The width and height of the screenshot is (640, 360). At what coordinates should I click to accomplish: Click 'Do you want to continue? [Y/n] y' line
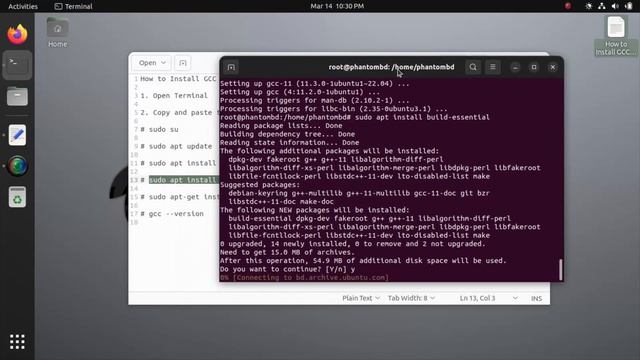[x=287, y=269]
